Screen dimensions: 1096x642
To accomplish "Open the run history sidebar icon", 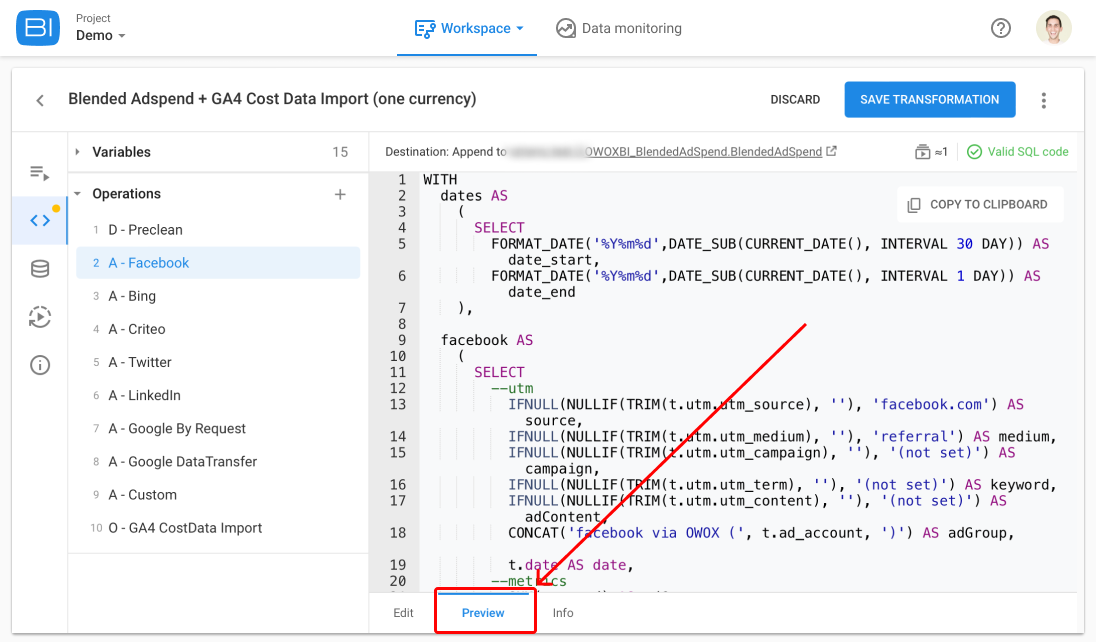I will point(40,317).
